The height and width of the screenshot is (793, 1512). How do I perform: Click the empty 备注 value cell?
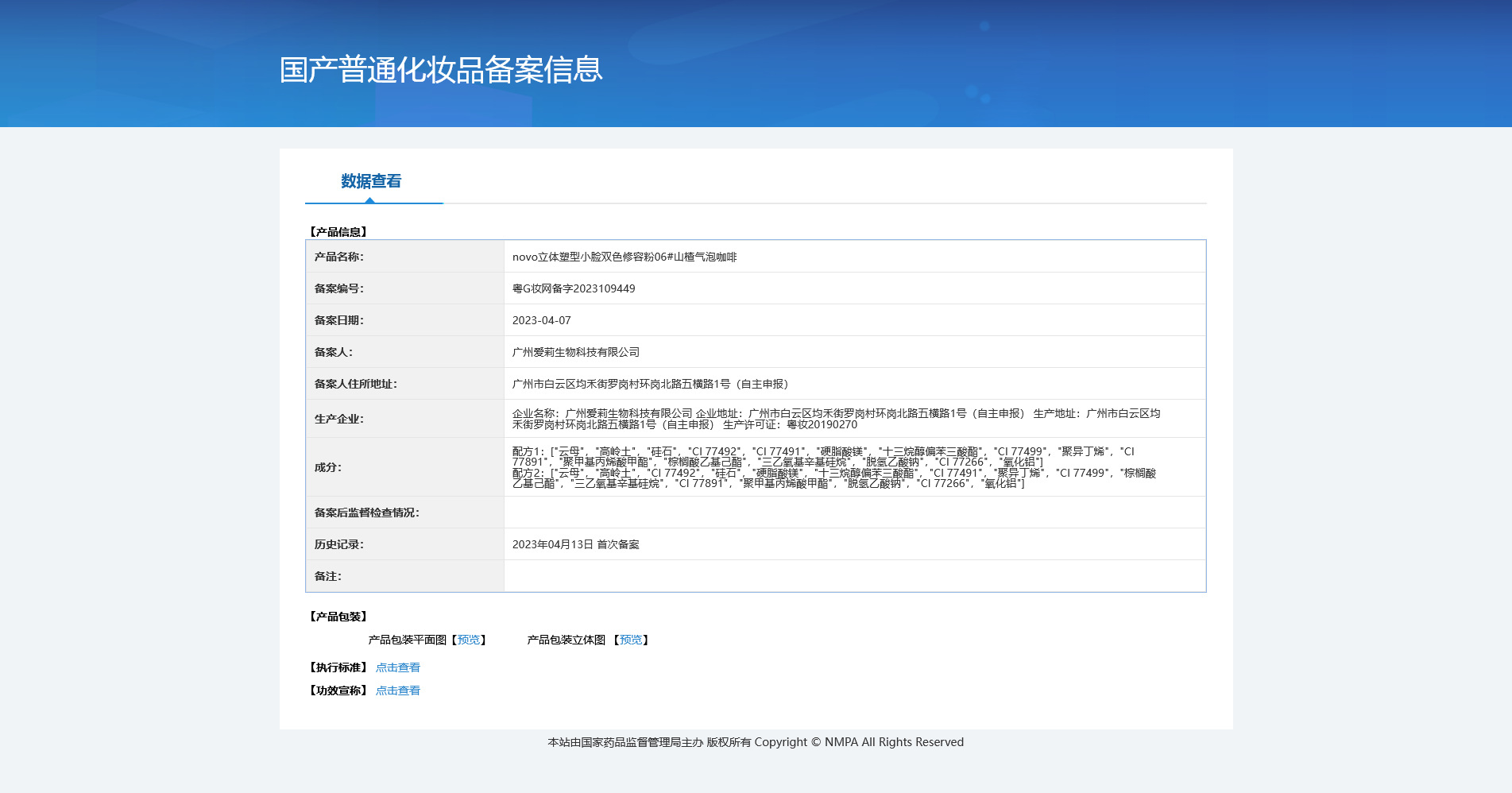[x=854, y=576]
